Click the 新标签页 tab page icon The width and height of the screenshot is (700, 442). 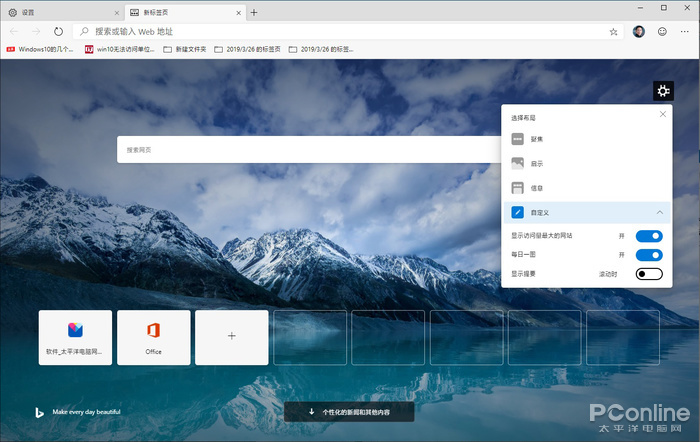coord(134,13)
